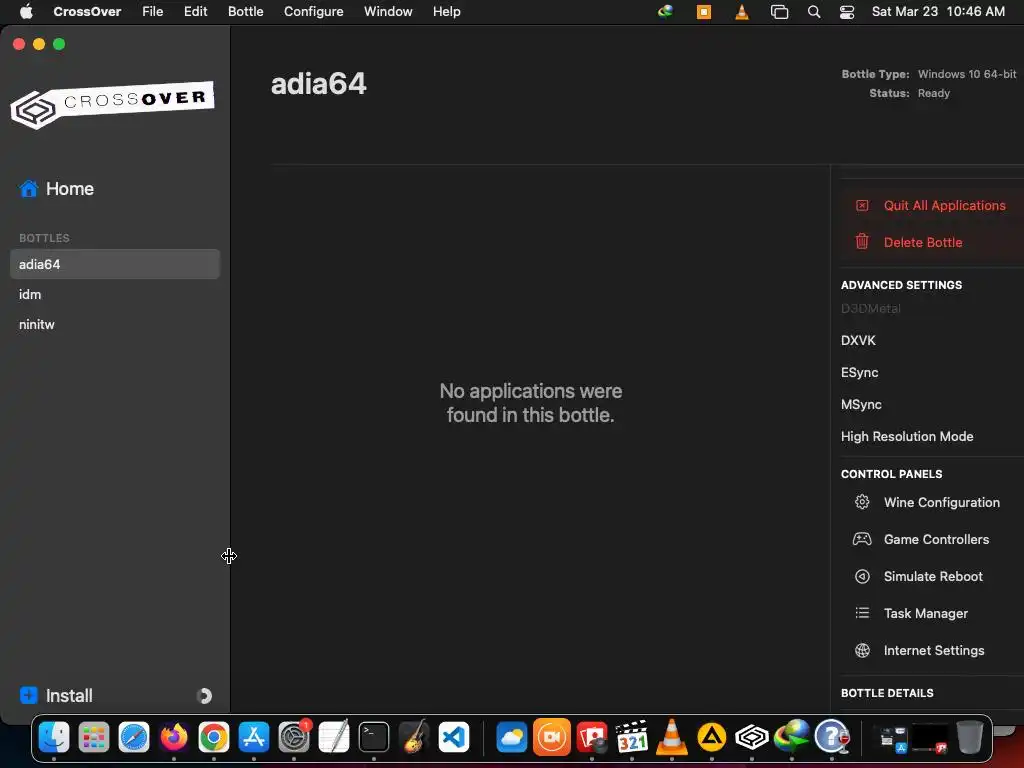Viewport: 1024px width, 768px height.
Task: Click the MSync setting label
Action: (861, 404)
